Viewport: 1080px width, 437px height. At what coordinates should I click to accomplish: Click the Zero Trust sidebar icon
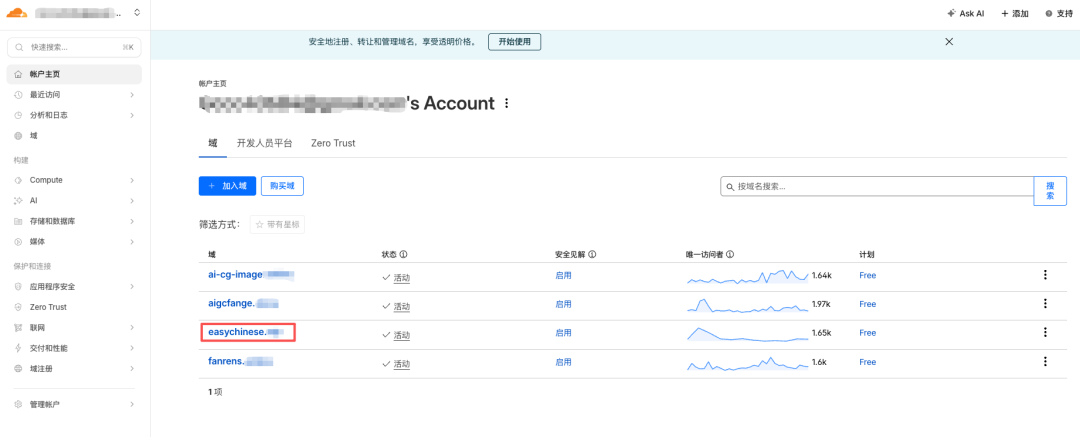point(18,307)
